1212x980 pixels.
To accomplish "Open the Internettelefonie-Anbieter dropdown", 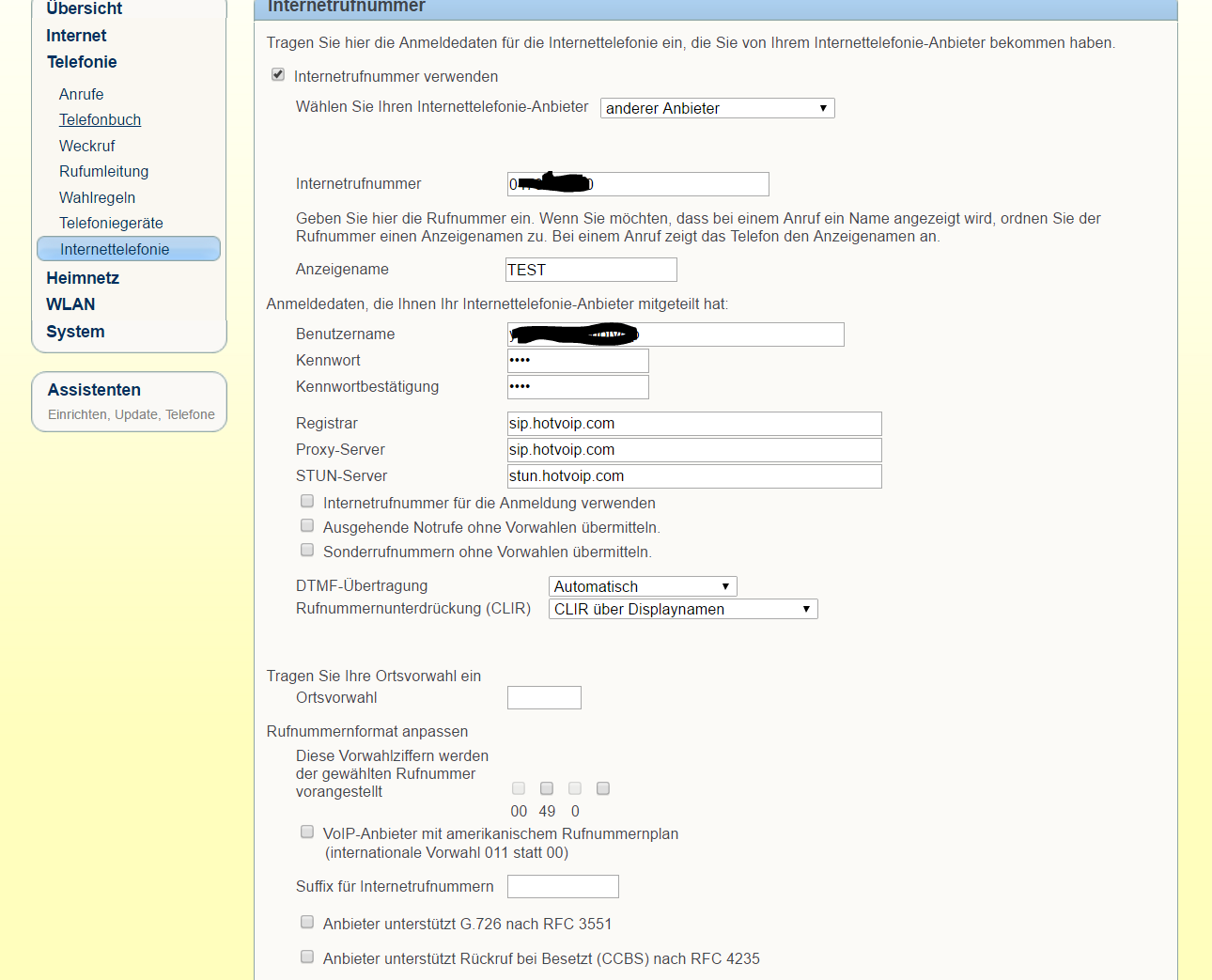I will [717, 108].
